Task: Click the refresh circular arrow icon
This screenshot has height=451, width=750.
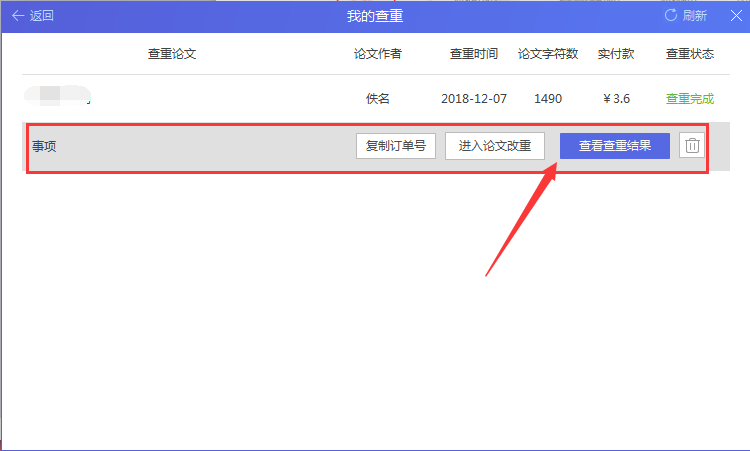Action: [x=671, y=16]
